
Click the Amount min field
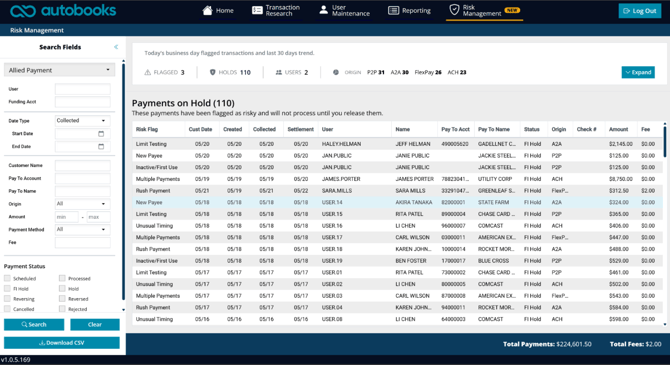pyautogui.click(x=67, y=217)
